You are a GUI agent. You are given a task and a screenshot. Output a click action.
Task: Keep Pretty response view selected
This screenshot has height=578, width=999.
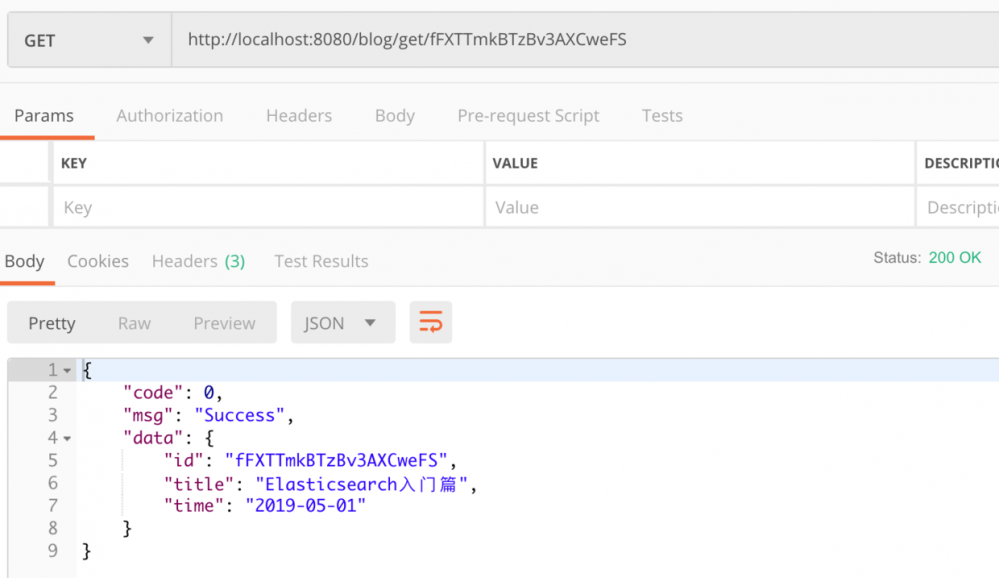[x=52, y=322]
